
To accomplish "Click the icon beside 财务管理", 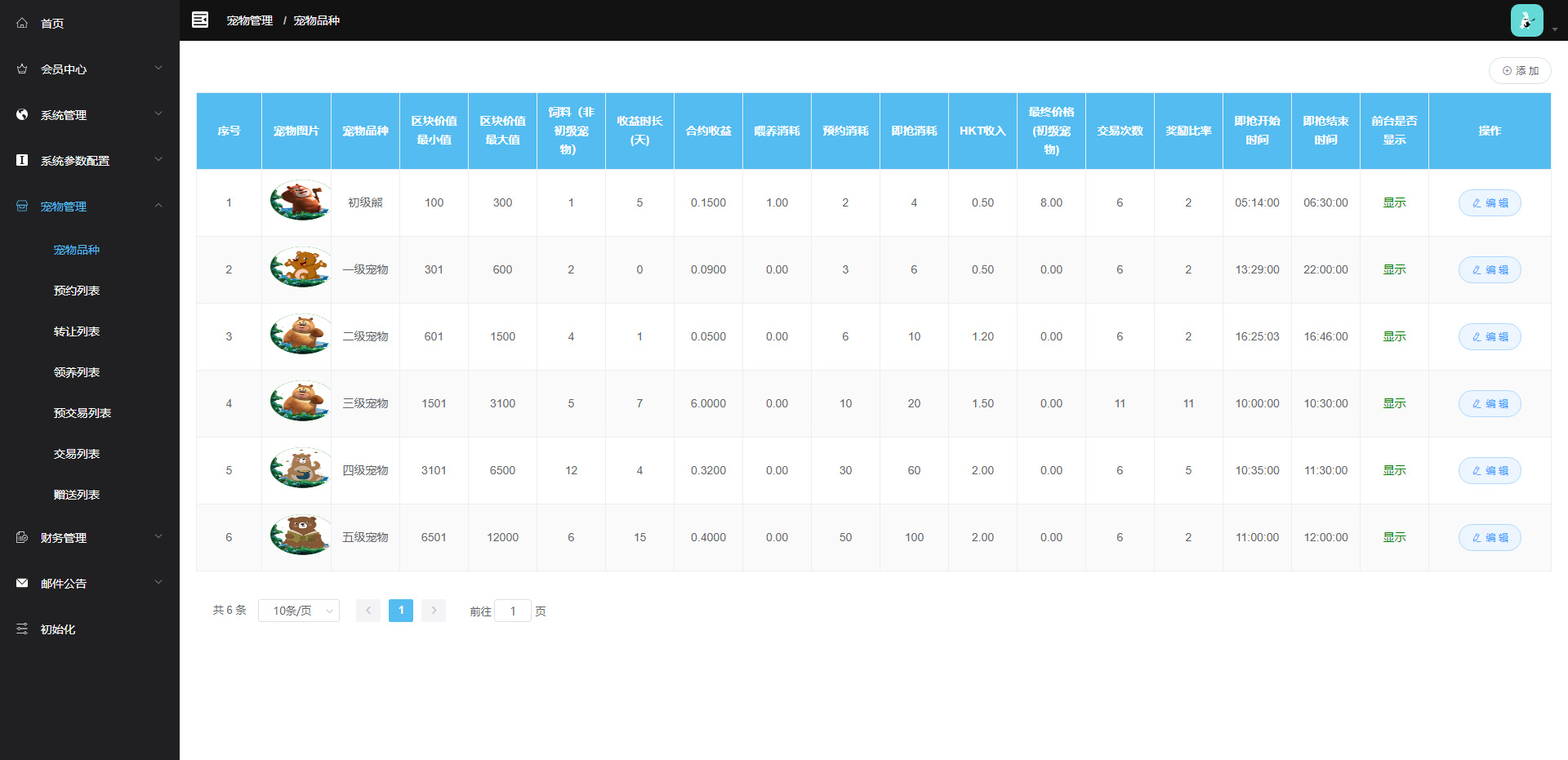I will click(x=22, y=537).
